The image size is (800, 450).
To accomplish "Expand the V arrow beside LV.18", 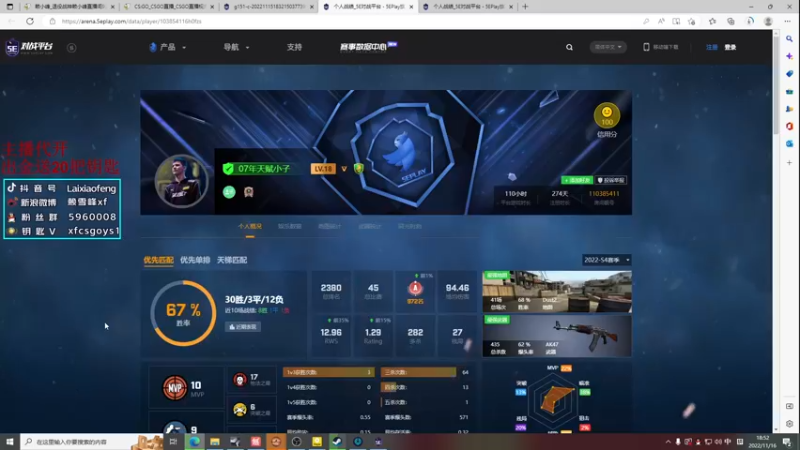I will click(344, 169).
